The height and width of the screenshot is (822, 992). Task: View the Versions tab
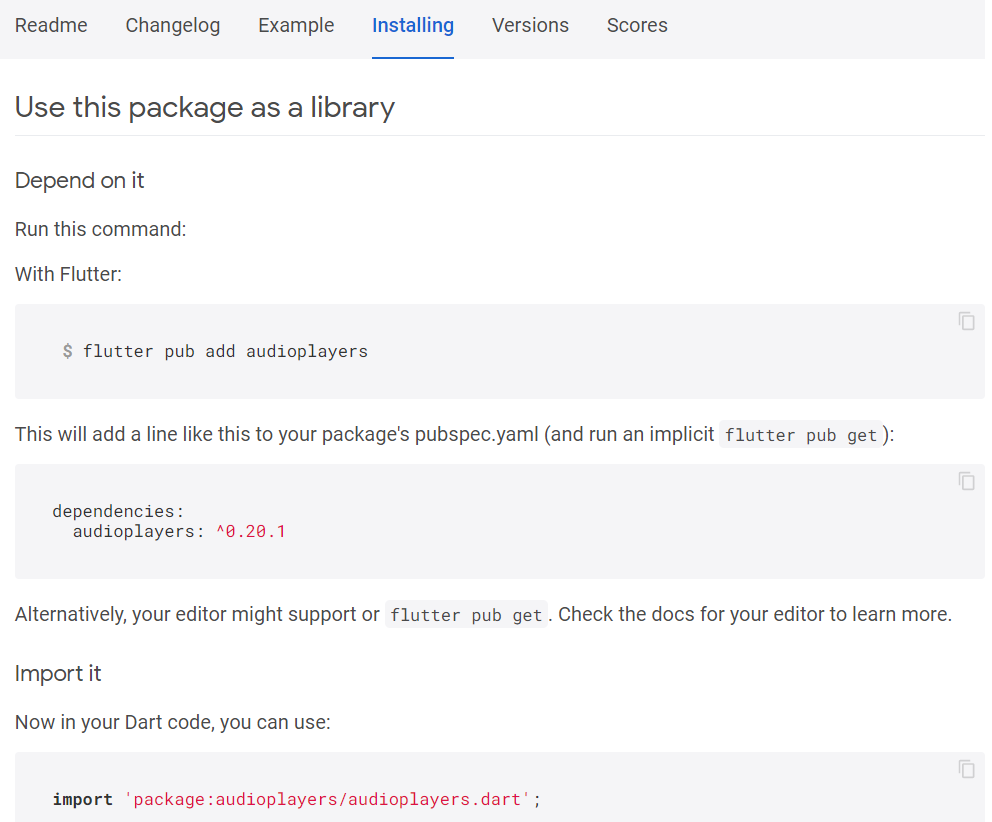(530, 25)
